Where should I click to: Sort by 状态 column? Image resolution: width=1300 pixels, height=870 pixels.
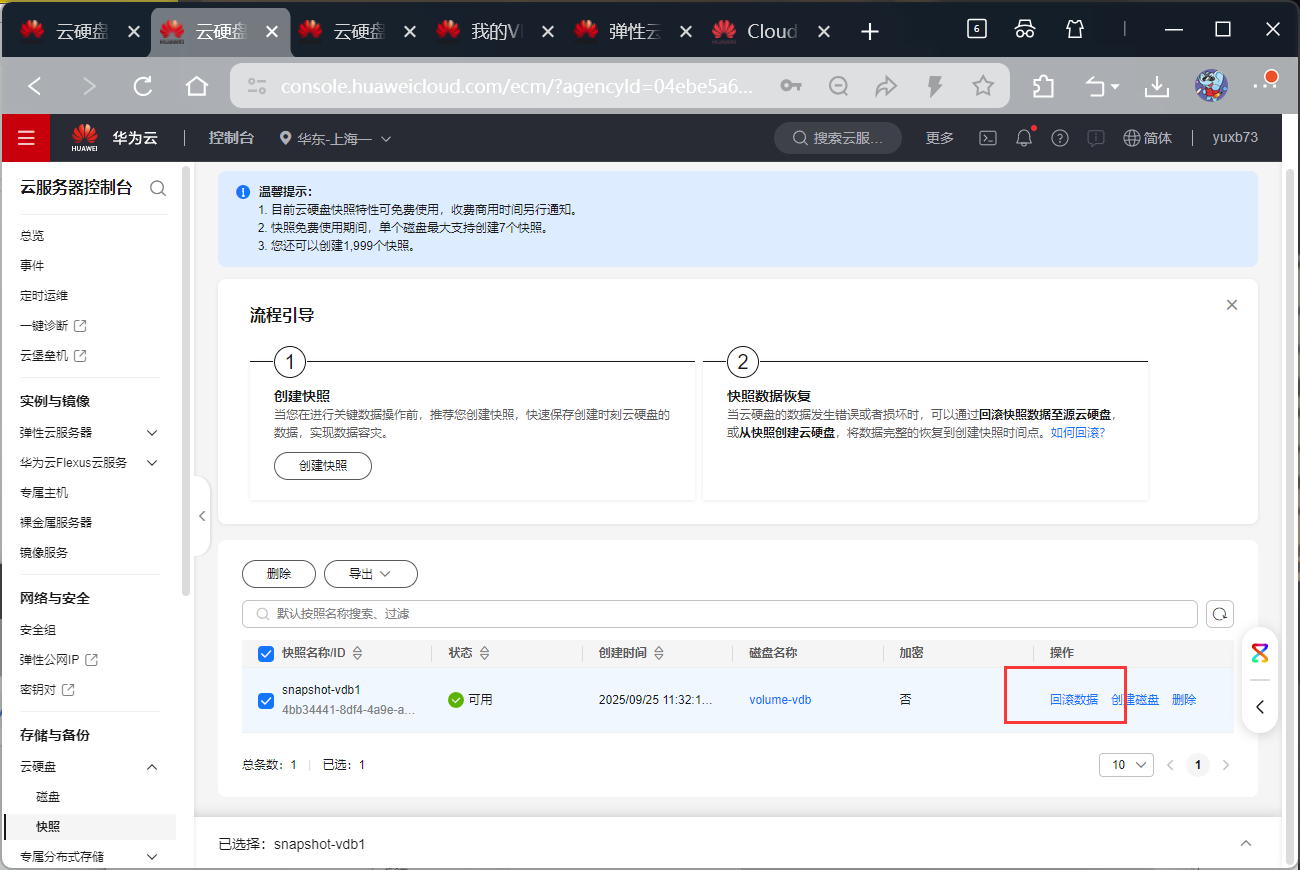(485, 653)
